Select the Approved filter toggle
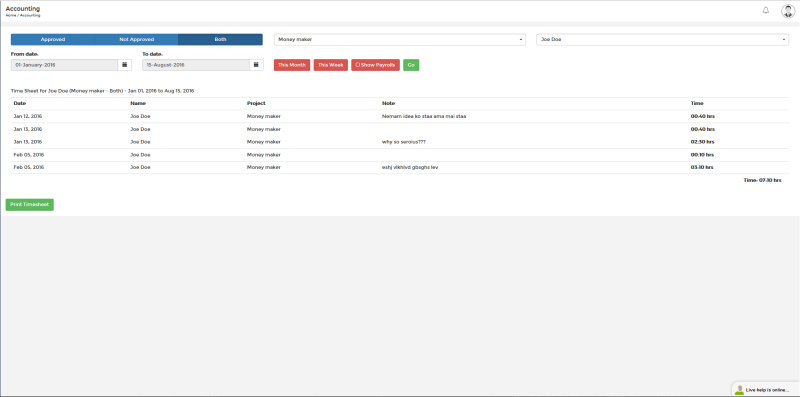Screen dimensions: 800x397 pyautogui.click(x=53, y=39)
